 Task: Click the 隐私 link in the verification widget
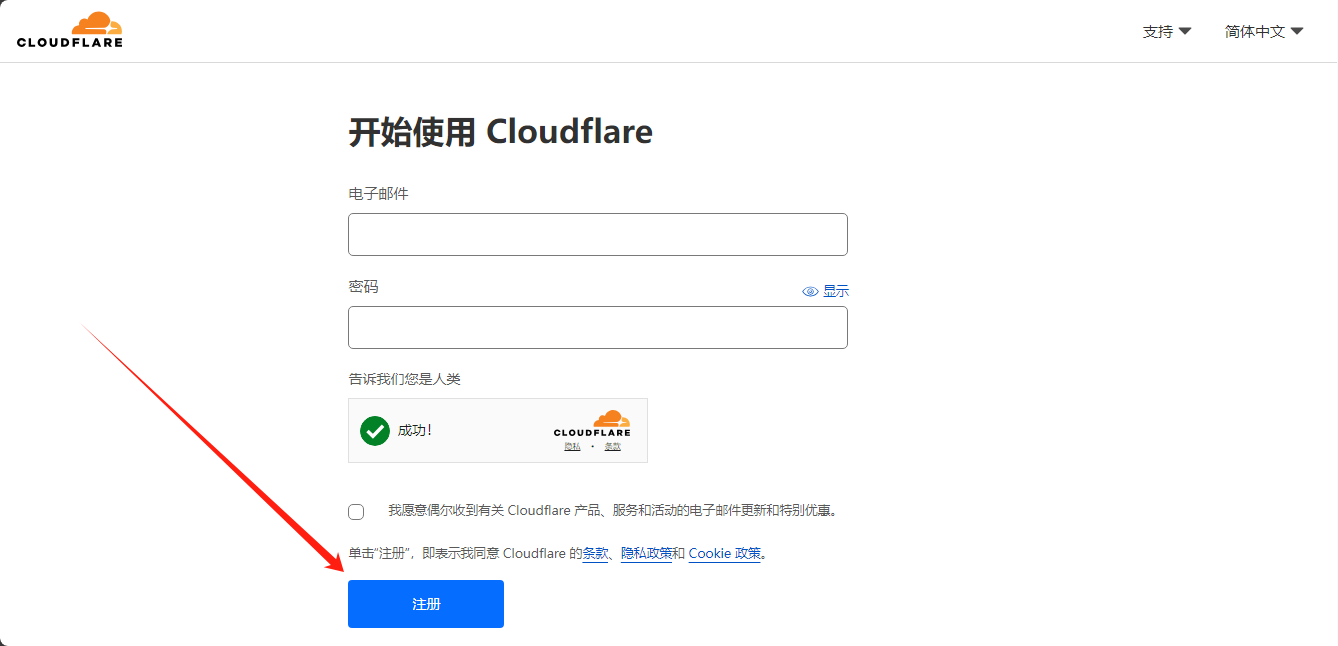click(572, 446)
